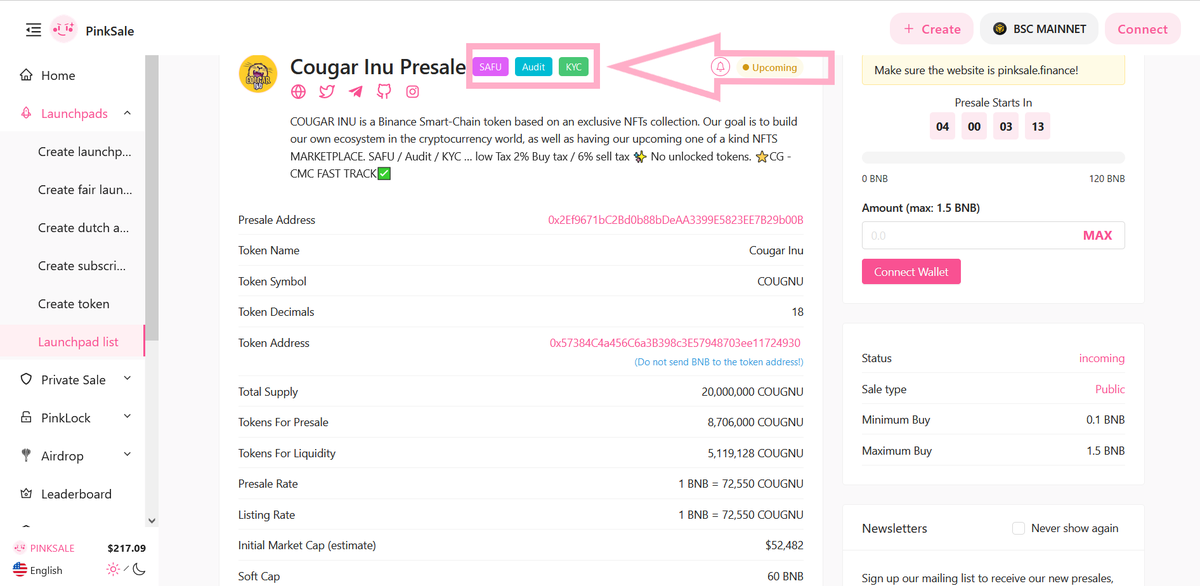Click the Token Decimals value 18
The image size is (1200, 586).
pyautogui.click(x=797, y=312)
